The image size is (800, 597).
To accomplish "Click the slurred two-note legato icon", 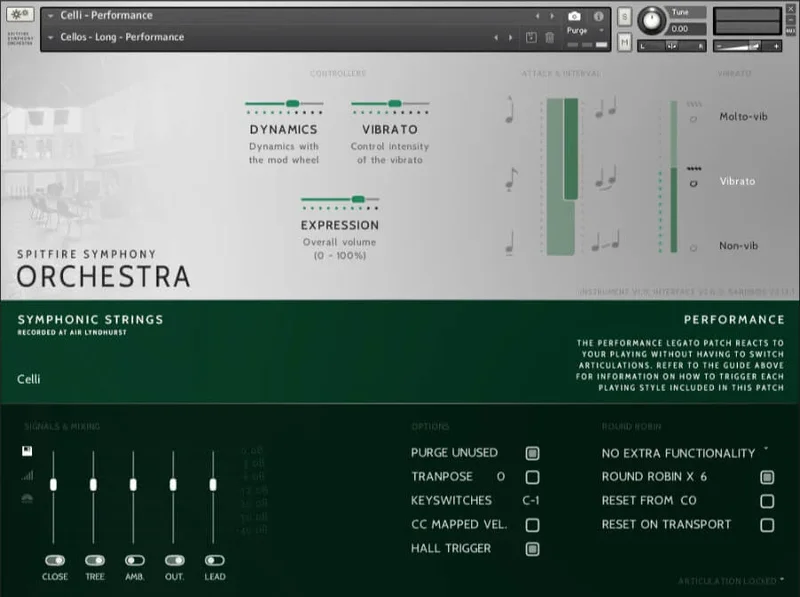I will click(606, 177).
